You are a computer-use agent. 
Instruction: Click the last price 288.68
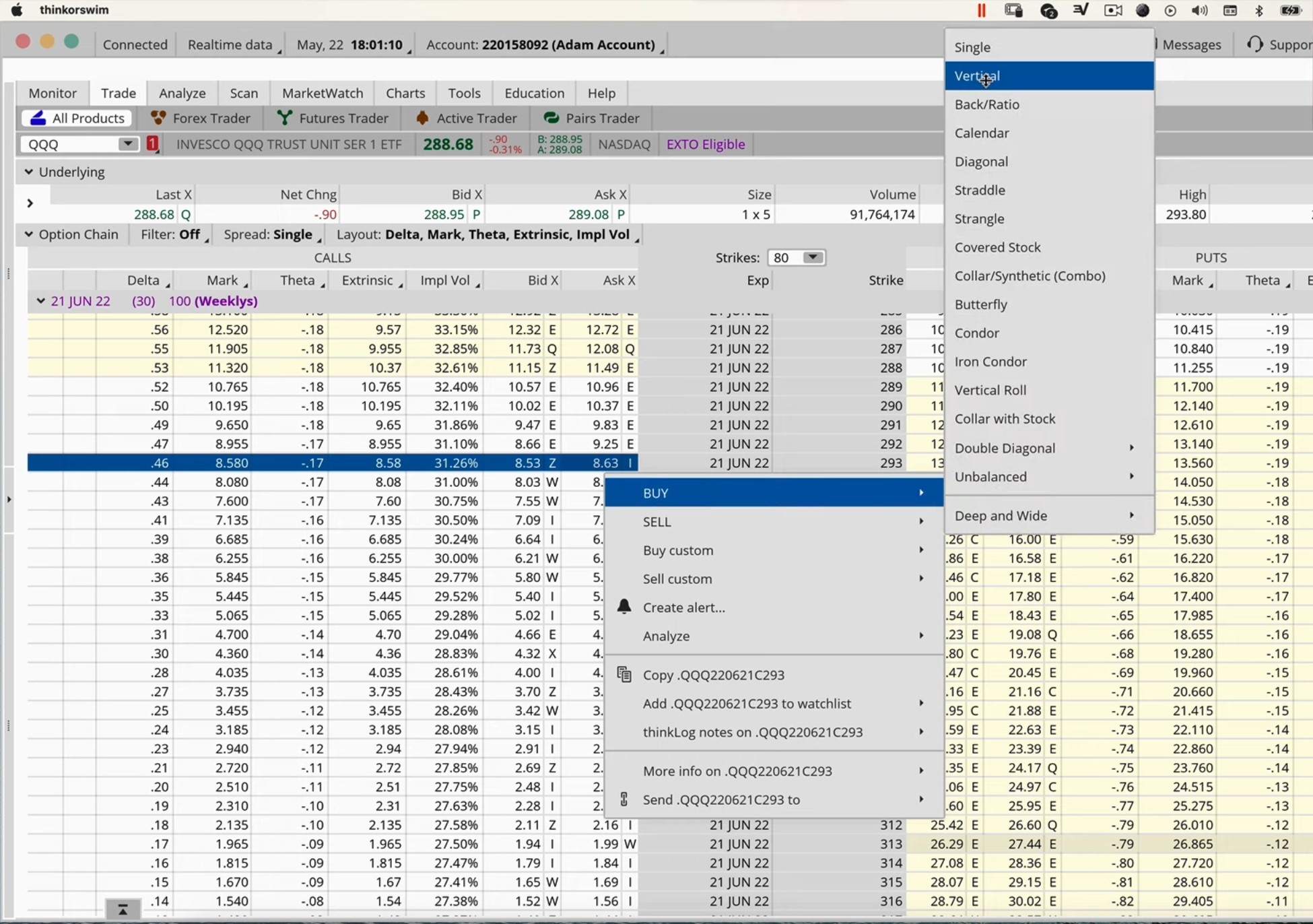[448, 144]
